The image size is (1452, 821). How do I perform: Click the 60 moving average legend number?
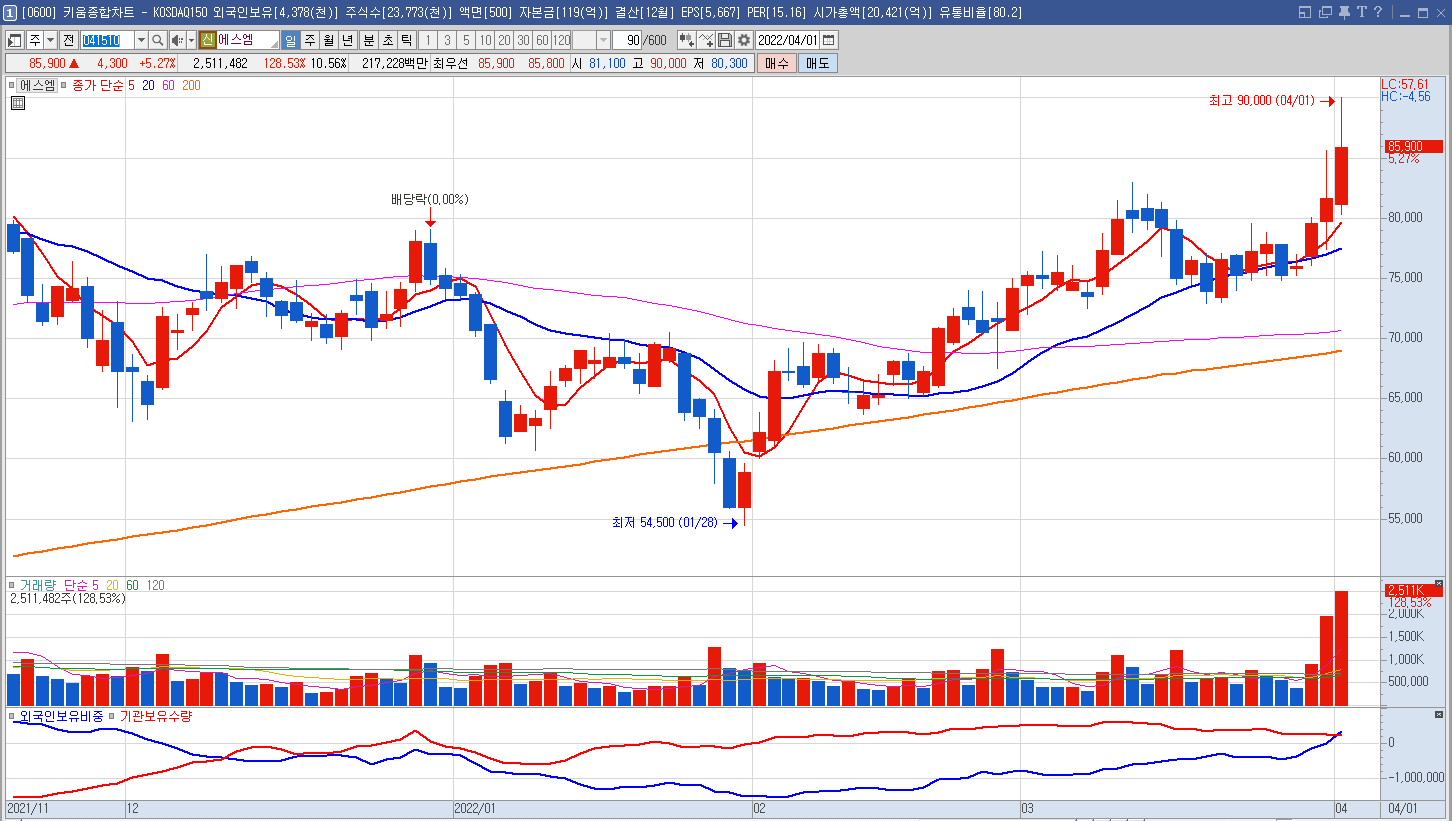pos(168,85)
